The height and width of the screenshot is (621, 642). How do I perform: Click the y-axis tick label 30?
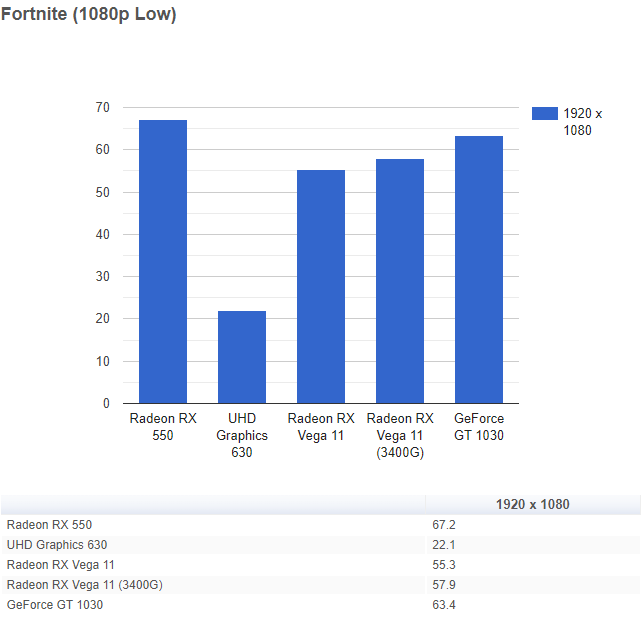pyautogui.click(x=102, y=276)
